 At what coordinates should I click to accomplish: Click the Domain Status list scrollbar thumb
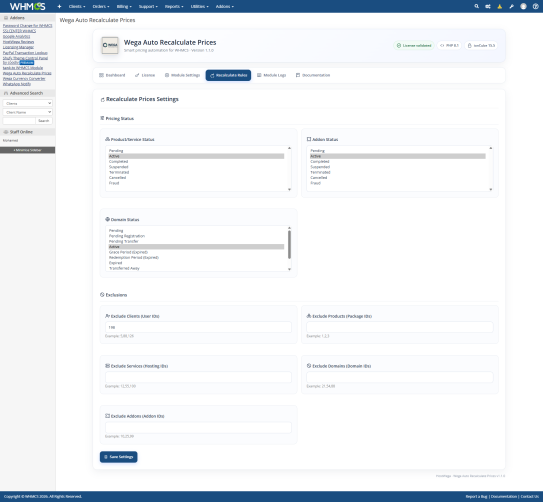point(290,244)
